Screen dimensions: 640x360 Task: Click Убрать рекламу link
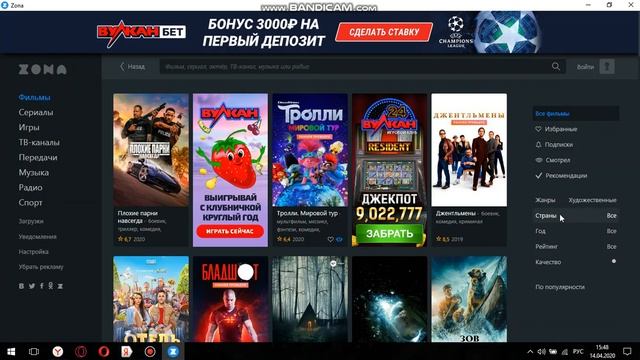click(x=41, y=267)
